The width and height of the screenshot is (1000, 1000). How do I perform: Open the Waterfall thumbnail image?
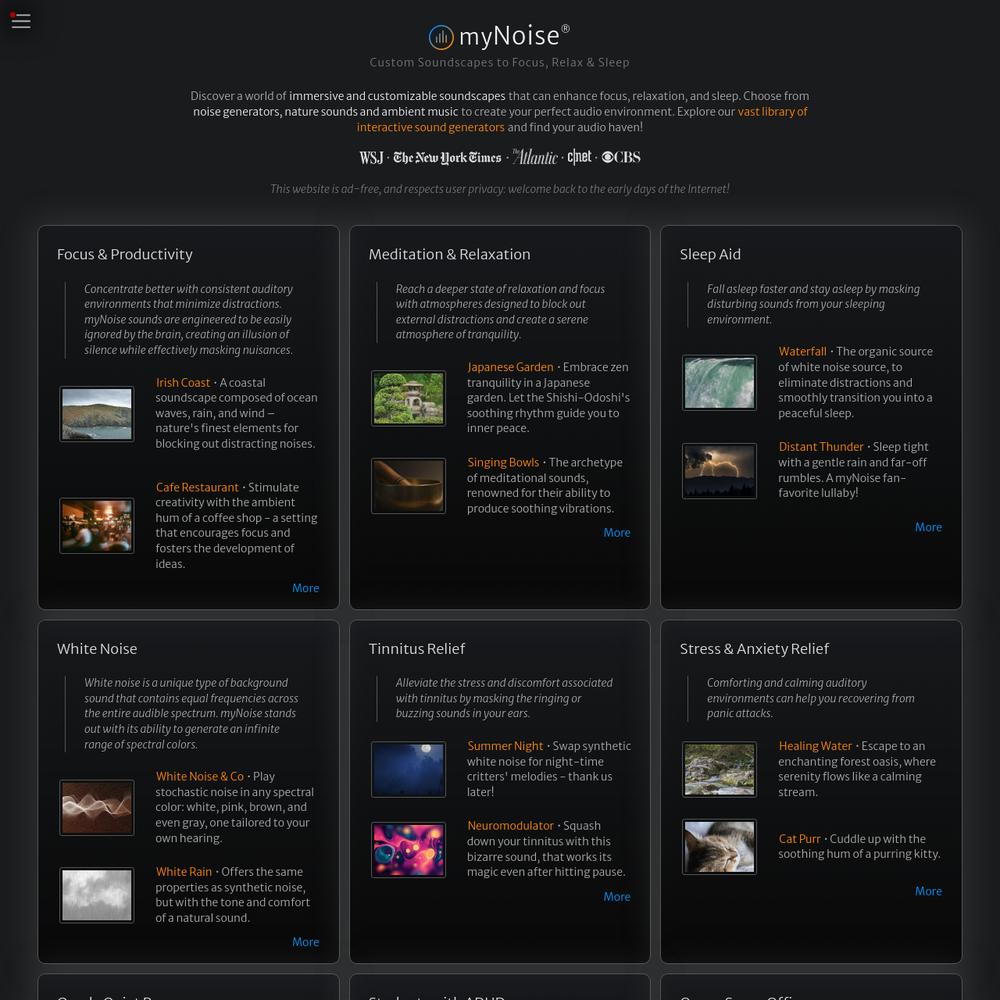pos(719,383)
